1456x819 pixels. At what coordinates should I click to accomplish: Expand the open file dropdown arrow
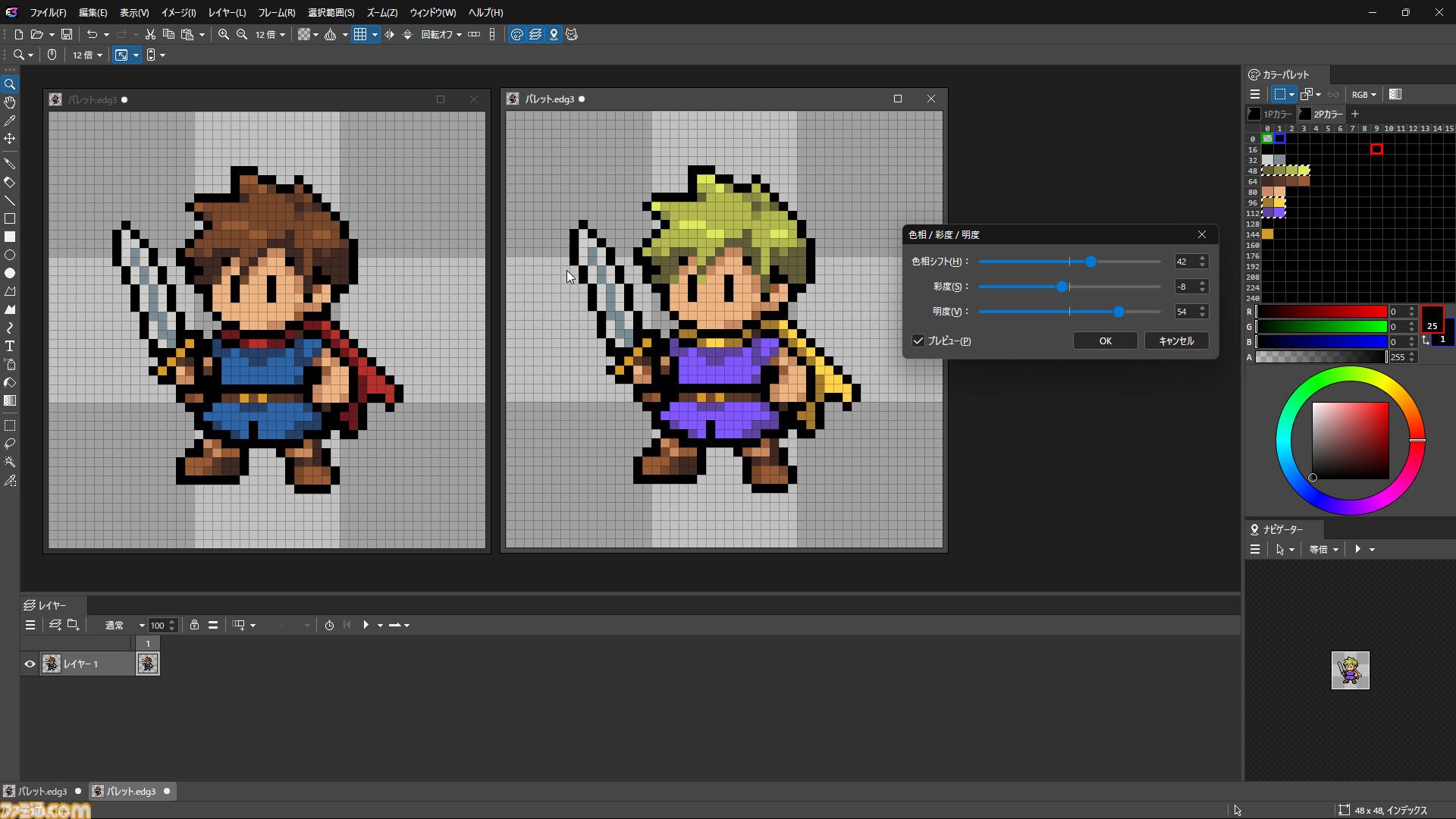pyautogui.click(x=52, y=34)
